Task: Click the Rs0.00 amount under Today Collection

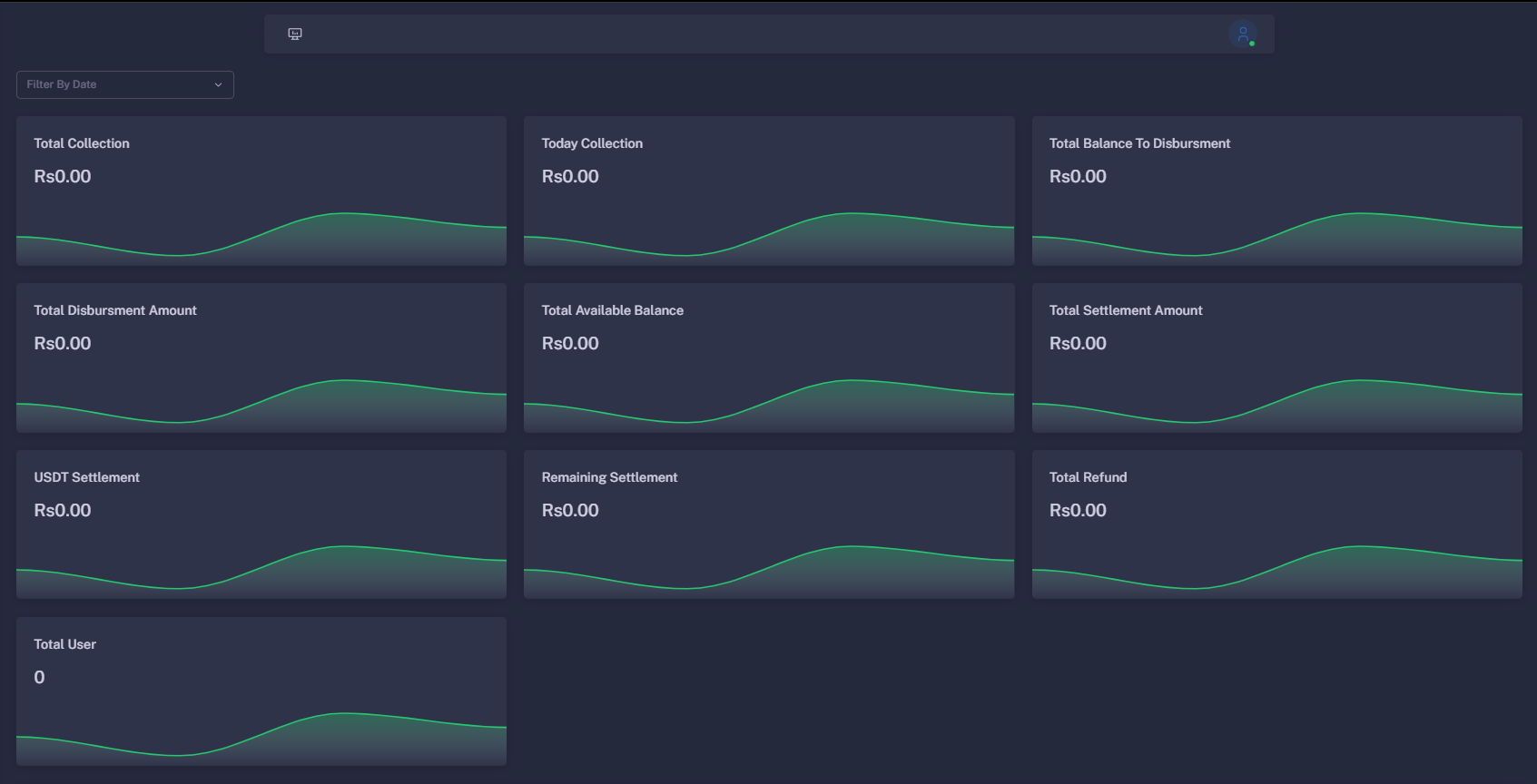Action: (x=570, y=177)
